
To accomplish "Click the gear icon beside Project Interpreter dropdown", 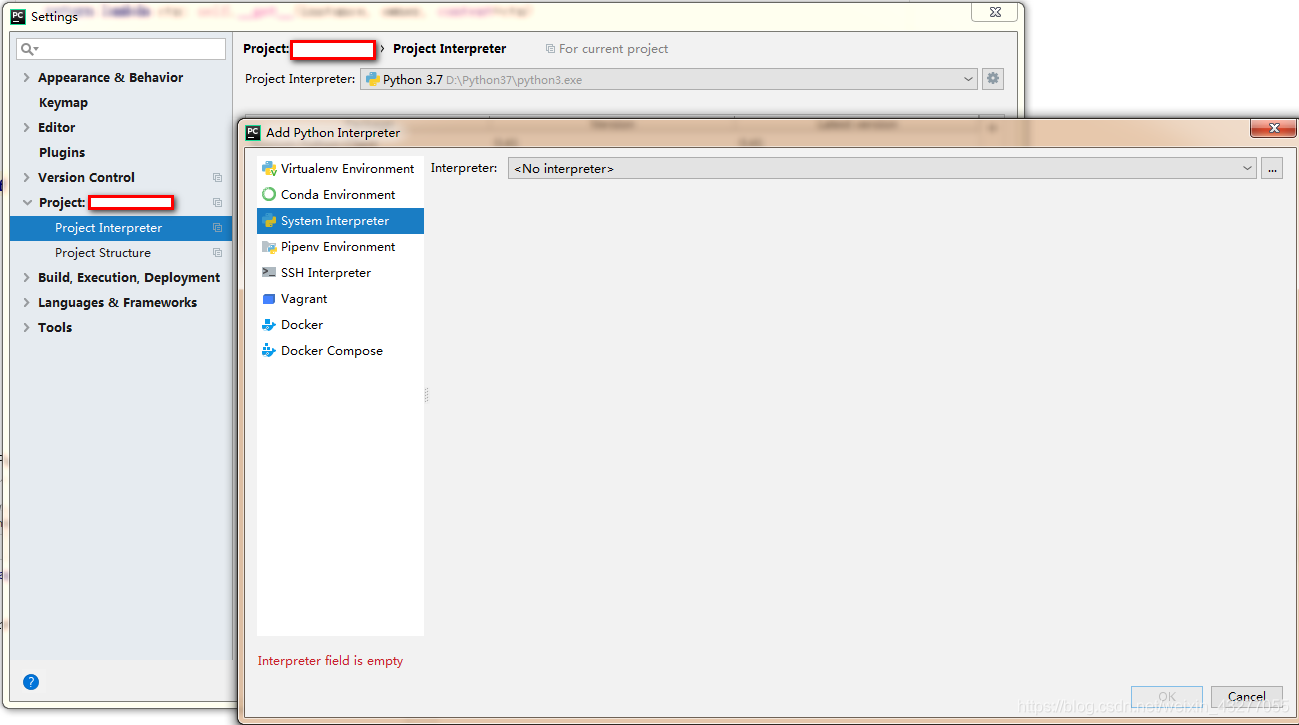I will click(x=992, y=79).
